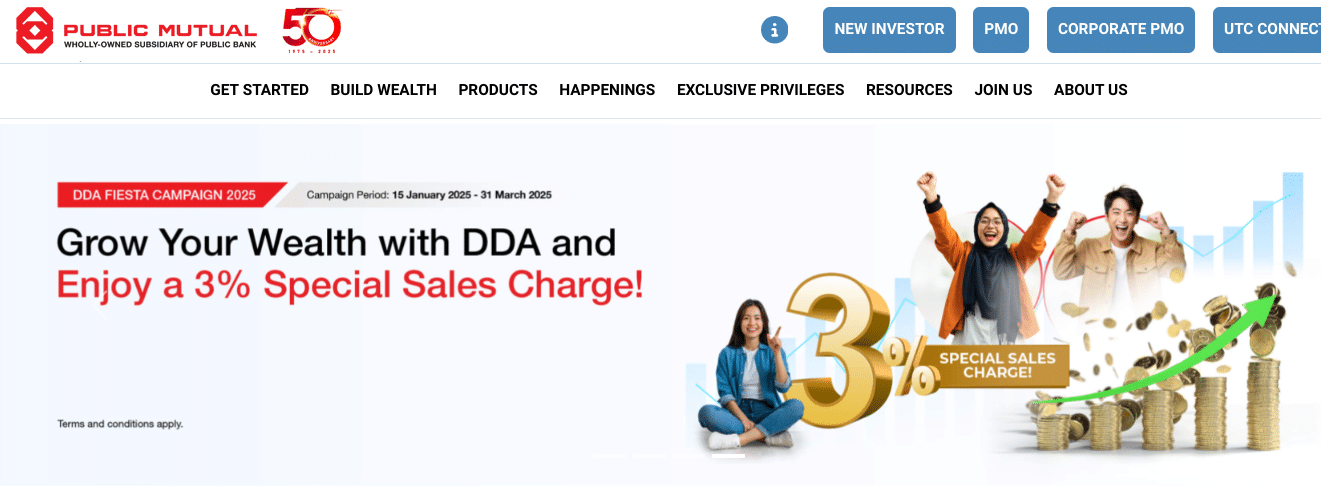Open the CORPORATE PMO login button
The width and height of the screenshot is (1321, 486).
[1121, 30]
